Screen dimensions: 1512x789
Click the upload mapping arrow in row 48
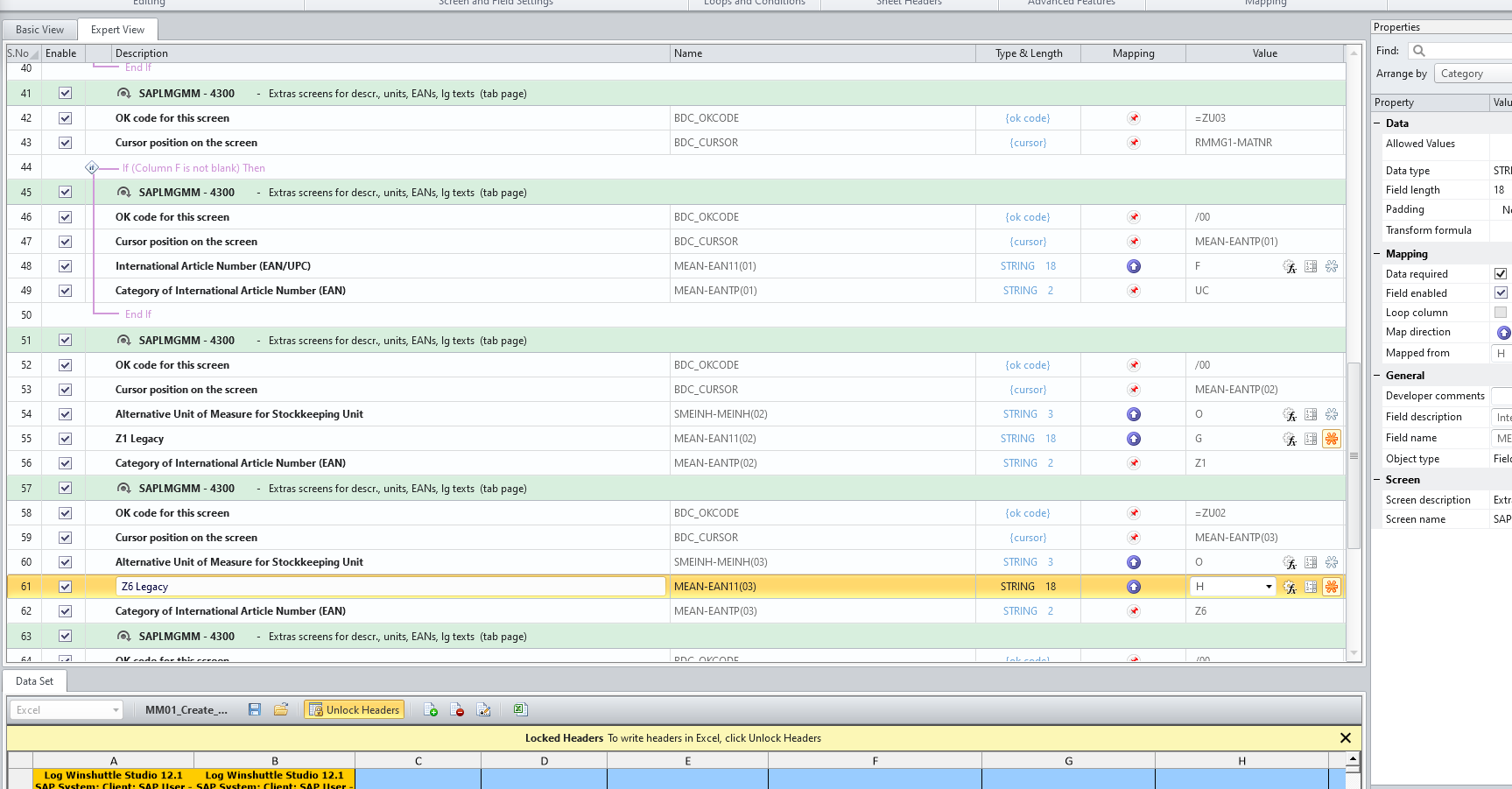pyautogui.click(x=1134, y=266)
